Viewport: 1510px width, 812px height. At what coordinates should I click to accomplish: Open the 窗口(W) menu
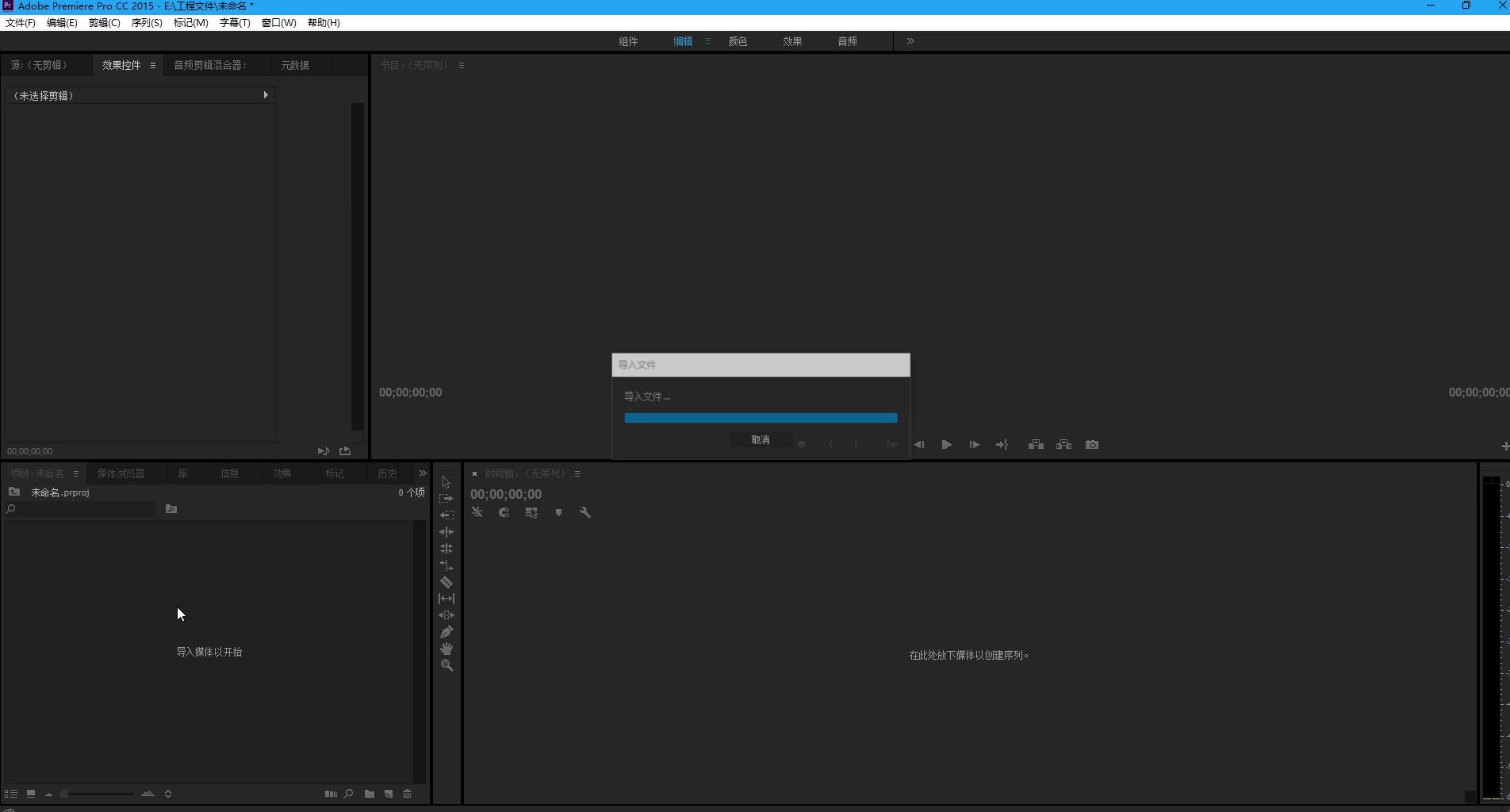pyautogui.click(x=279, y=23)
